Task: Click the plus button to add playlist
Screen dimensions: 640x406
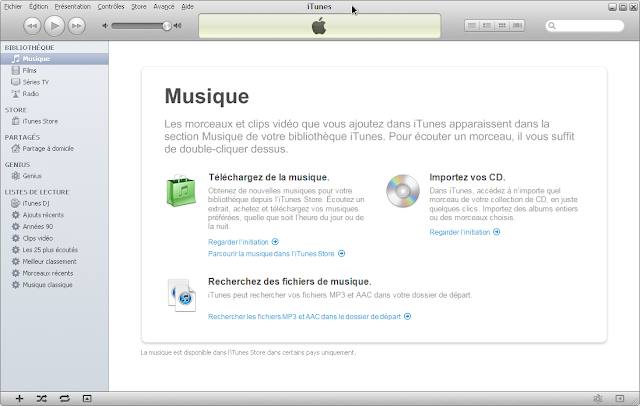Action: [19, 399]
